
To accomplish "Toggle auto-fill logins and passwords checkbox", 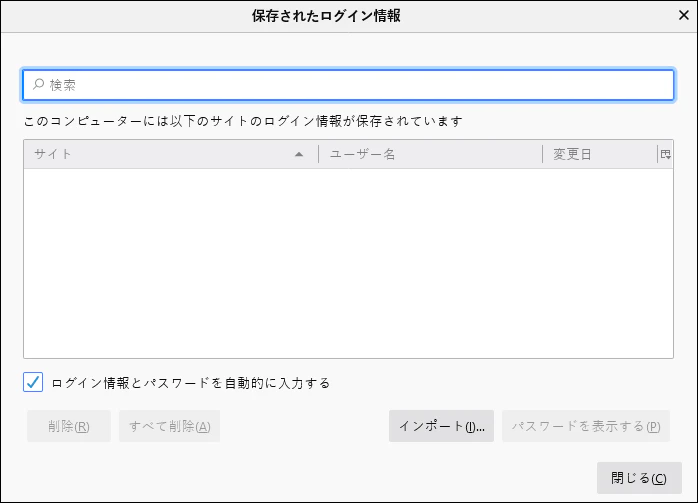I will (x=33, y=382).
